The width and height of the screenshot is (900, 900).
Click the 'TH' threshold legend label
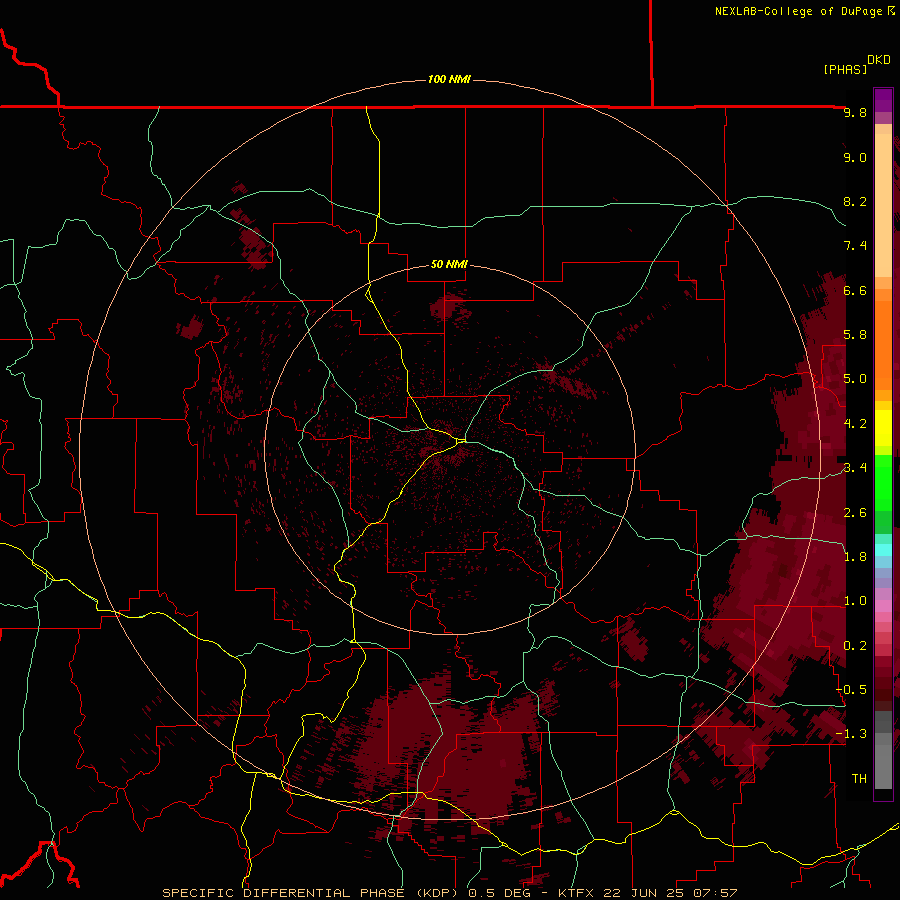859,779
